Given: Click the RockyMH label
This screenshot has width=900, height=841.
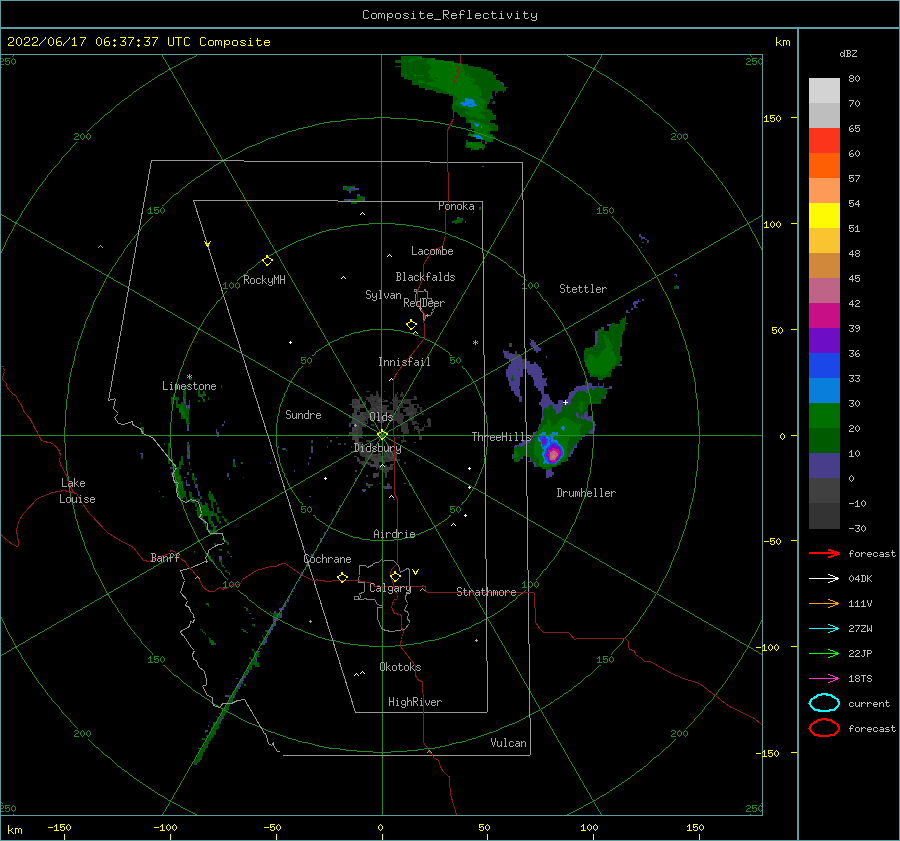Looking at the screenshot, I should [264, 280].
